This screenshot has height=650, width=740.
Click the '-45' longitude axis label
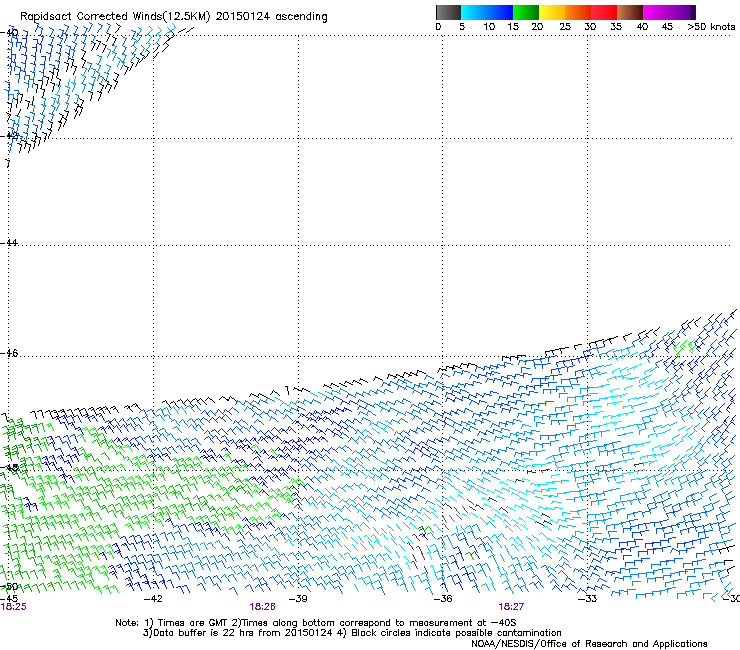click(x=9, y=599)
